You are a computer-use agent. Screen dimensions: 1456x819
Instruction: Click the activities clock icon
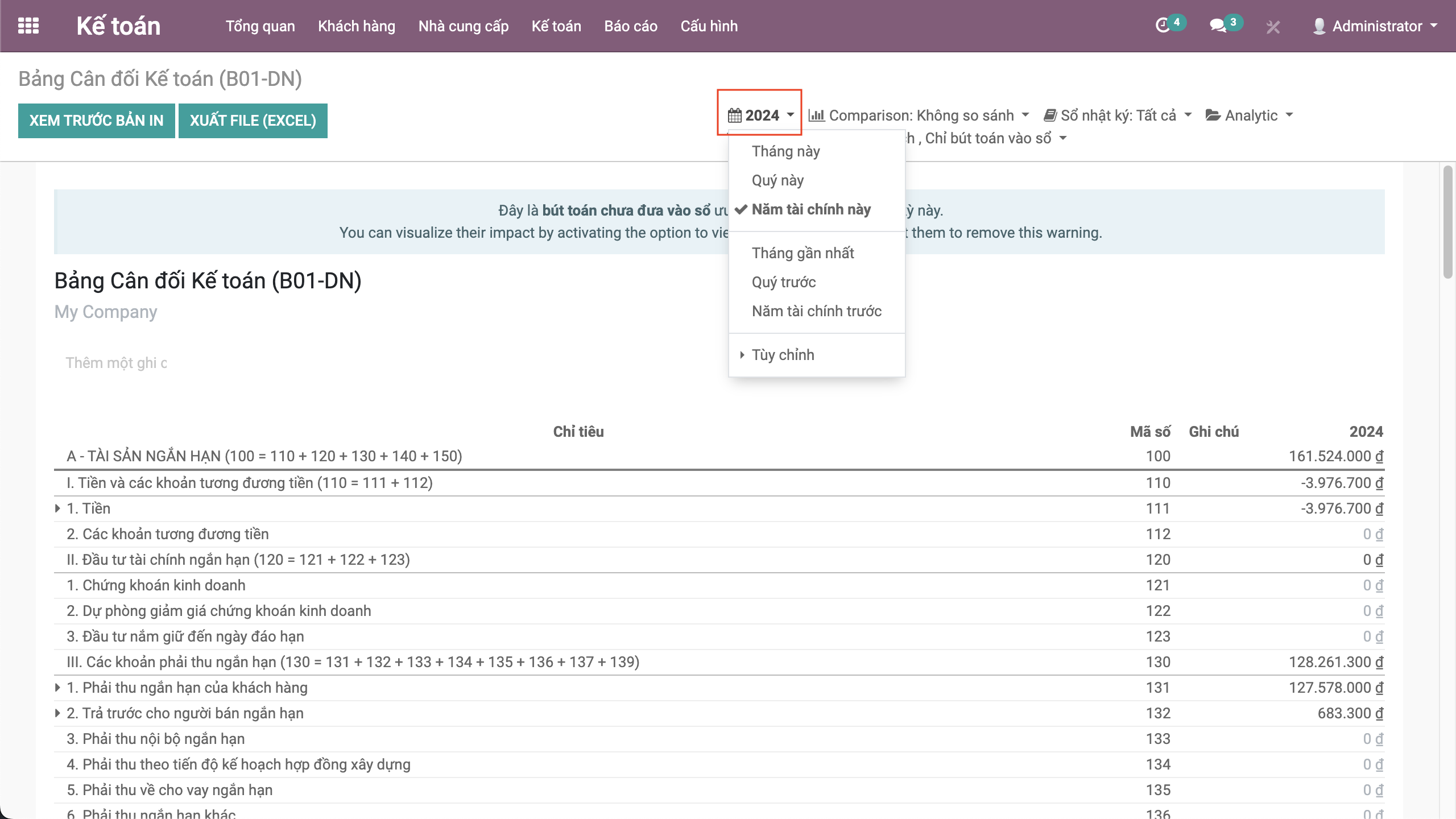pyautogui.click(x=1163, y=26)
